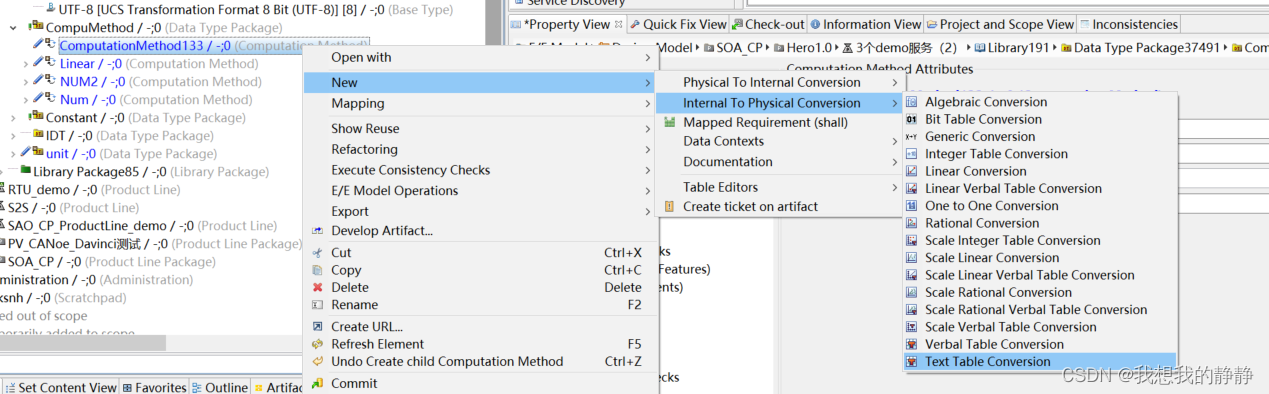Screen dimensions: 1269x394
Task: Select Algebraic Conversion icon entry
Action: point(911,102)
